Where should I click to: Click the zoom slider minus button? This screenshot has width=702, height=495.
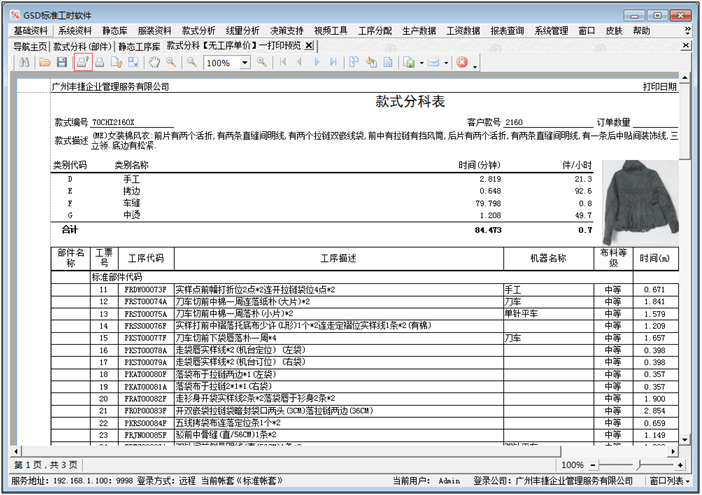[592, 465]
